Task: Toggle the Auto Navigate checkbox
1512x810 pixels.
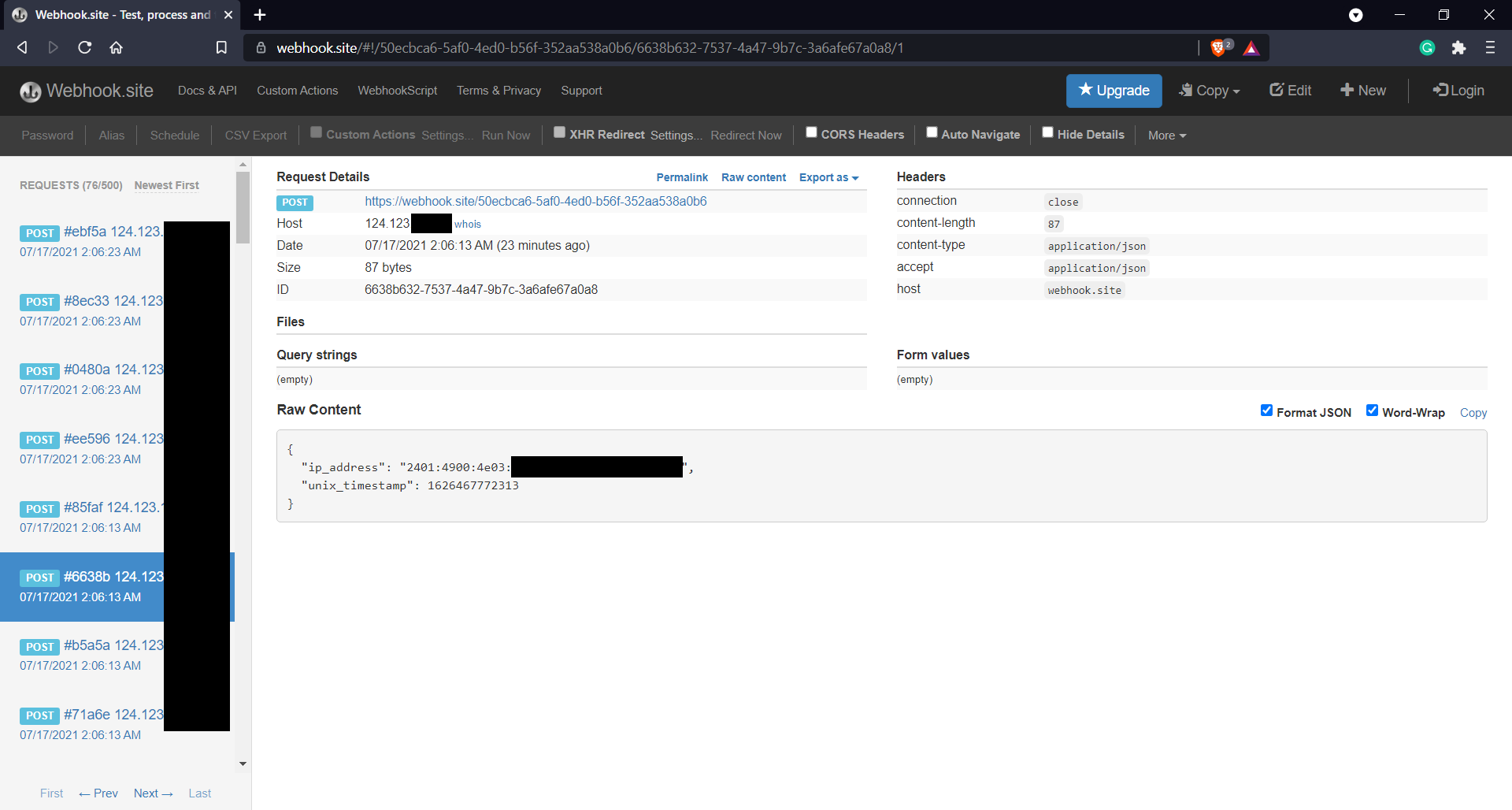Action: tap(932, 132)
